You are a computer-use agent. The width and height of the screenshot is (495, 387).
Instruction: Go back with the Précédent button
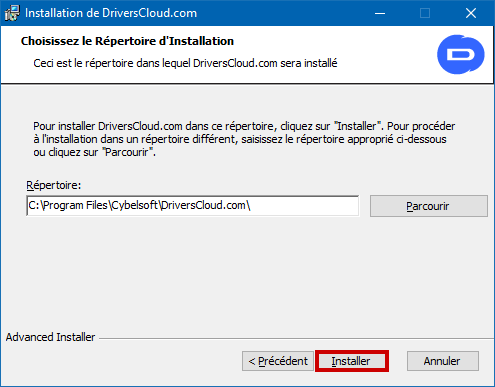pos(278,361)
